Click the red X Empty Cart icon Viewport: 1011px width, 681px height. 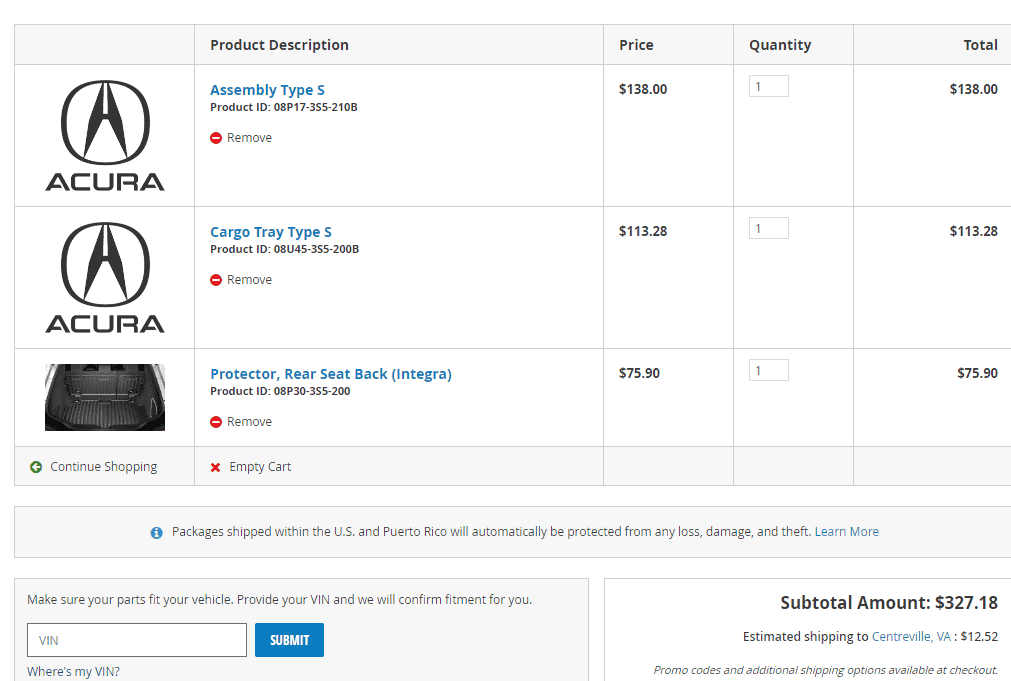click(x=215, y=467)
